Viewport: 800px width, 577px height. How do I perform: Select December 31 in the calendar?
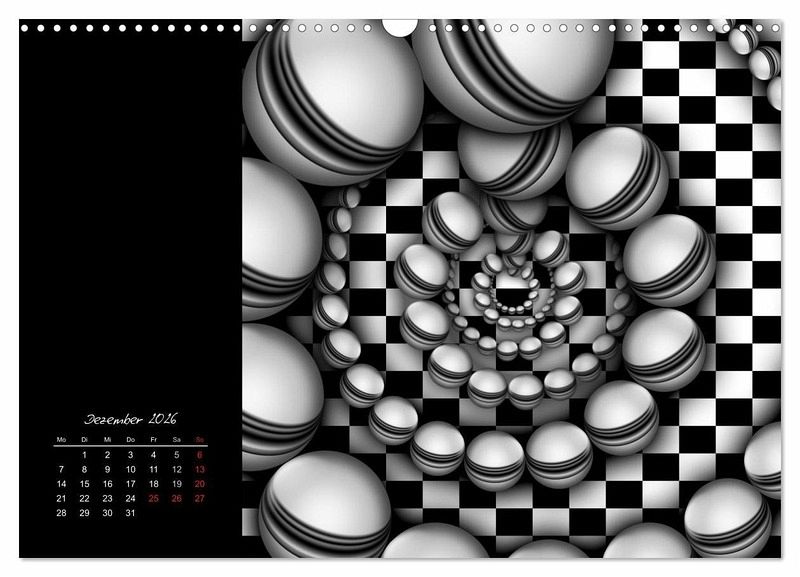pyautogui.click(x=130, y=513)
